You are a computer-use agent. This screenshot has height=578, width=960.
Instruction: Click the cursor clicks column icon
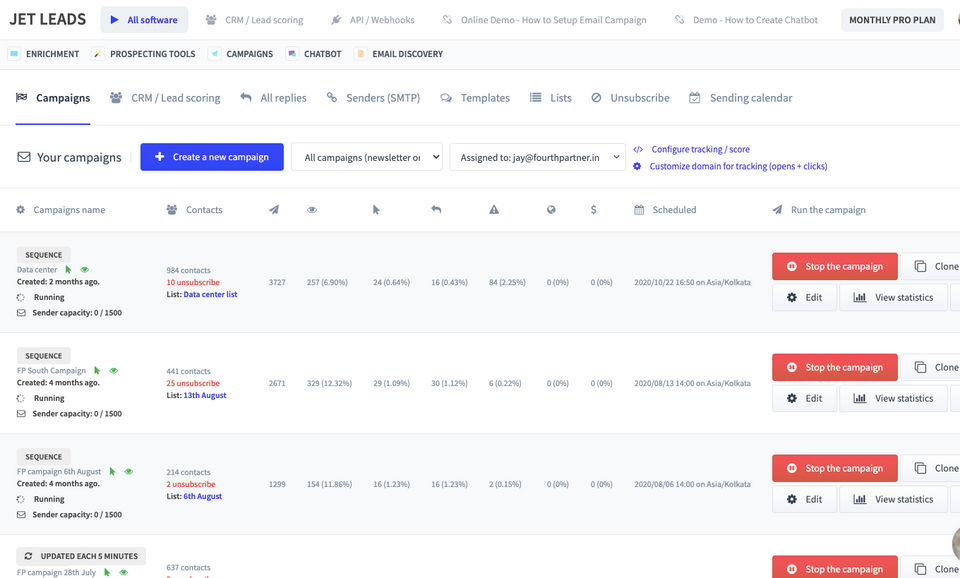pyautogui.click(x=376, y=210)
